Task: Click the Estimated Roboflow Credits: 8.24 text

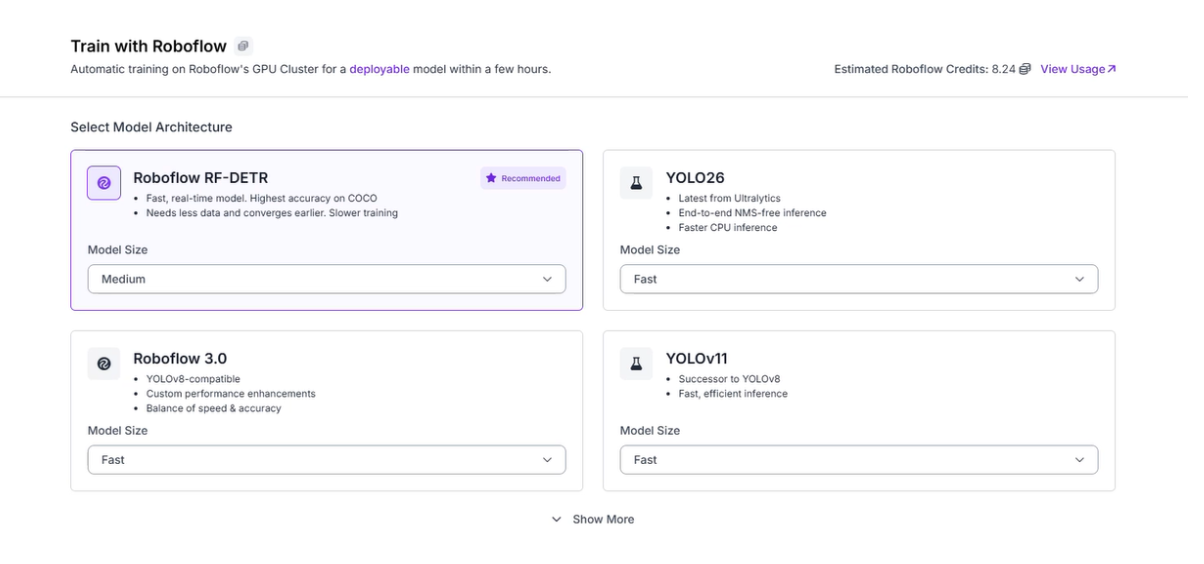Action: tap(924, 69)
